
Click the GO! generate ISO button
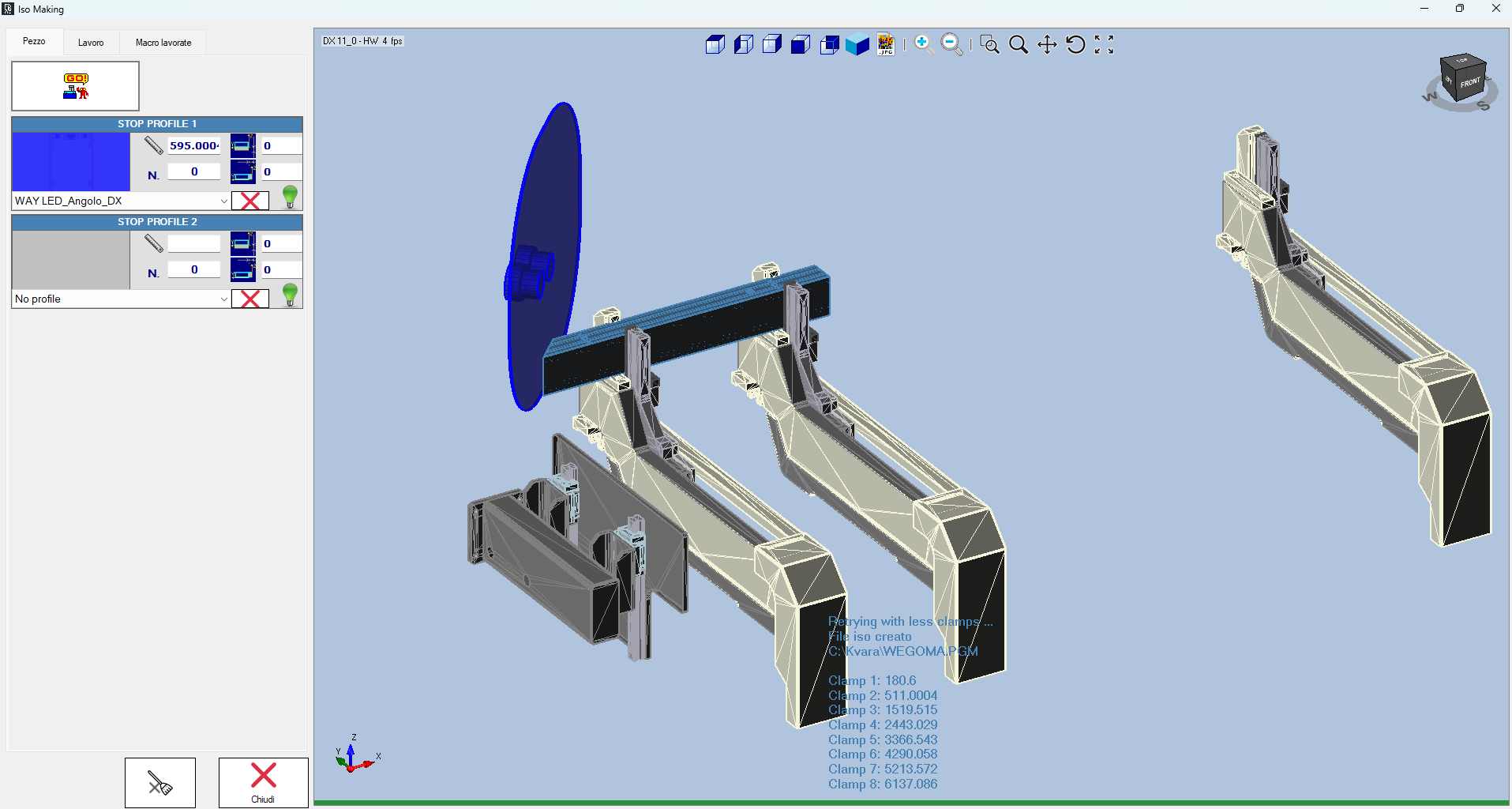click(x=76, y=86)
